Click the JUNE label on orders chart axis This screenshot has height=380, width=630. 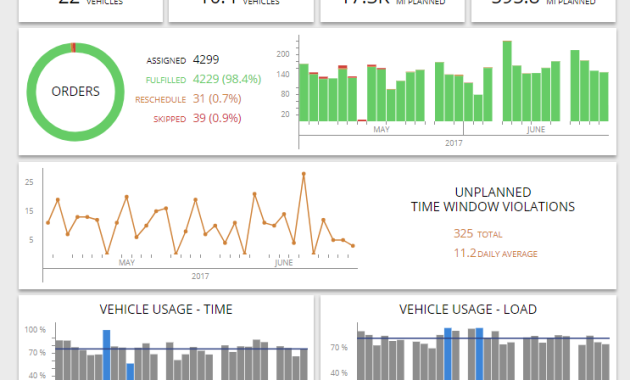[x=536, y=129]
